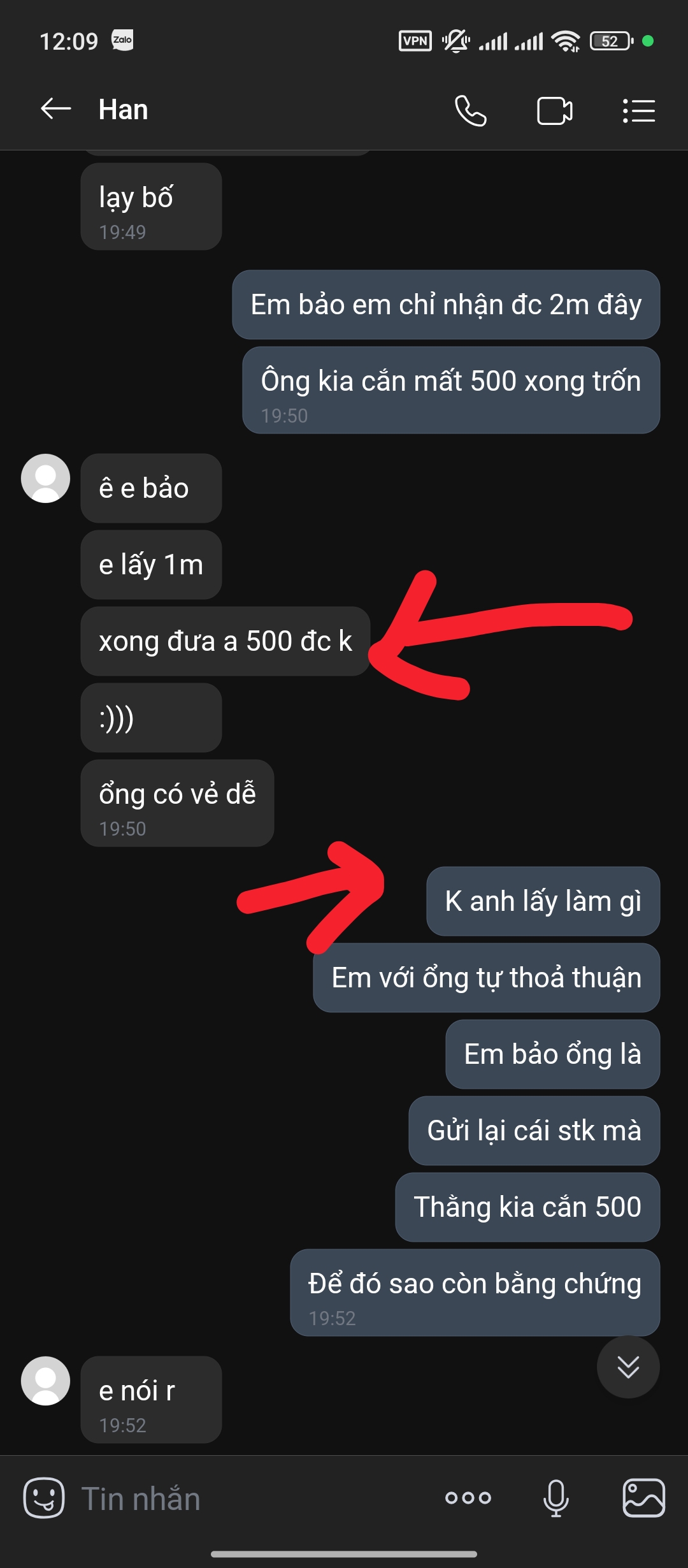The height and width of the screenshot is (1568, 688).
Task: Tap the 'lạy bố' message bubble
Action: (x=151, y=207)
